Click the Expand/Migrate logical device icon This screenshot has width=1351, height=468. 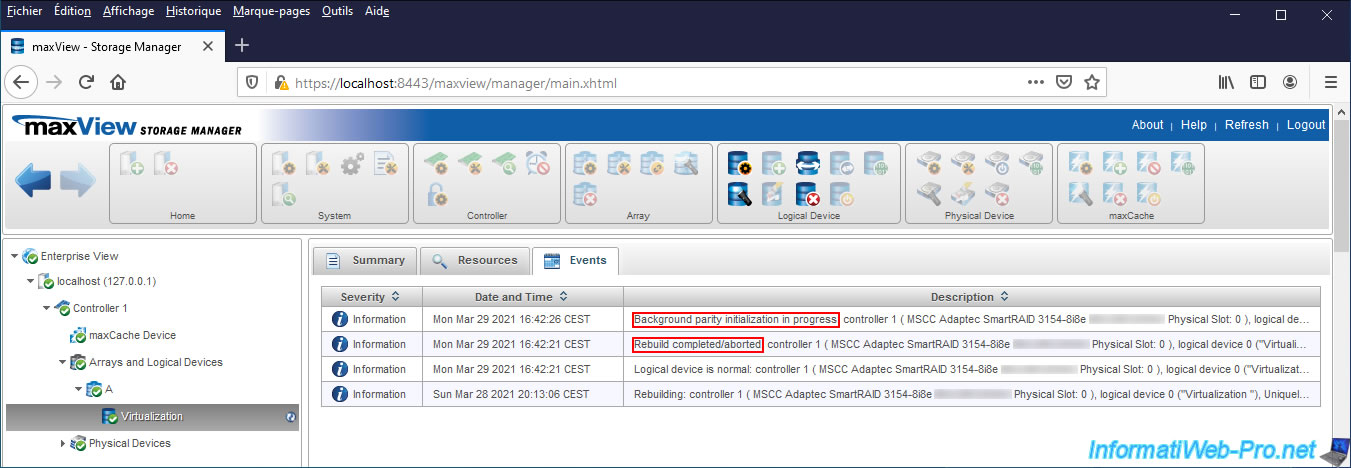(x=807, y=163)
